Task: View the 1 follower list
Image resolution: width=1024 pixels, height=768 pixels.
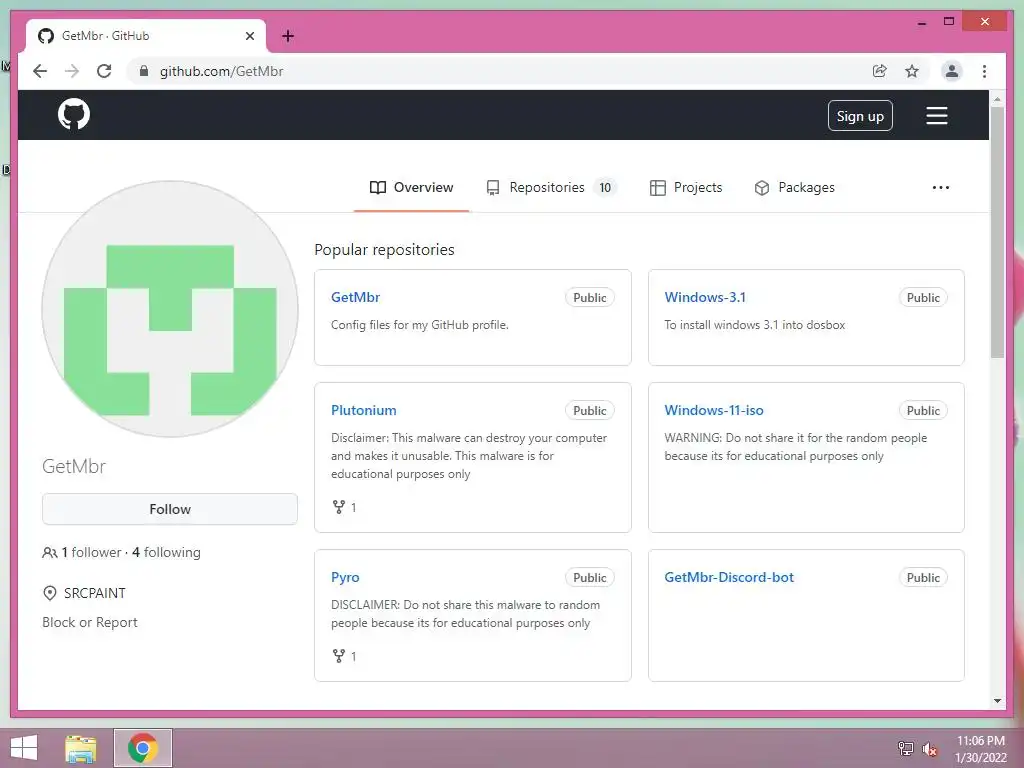Action: 91,552
